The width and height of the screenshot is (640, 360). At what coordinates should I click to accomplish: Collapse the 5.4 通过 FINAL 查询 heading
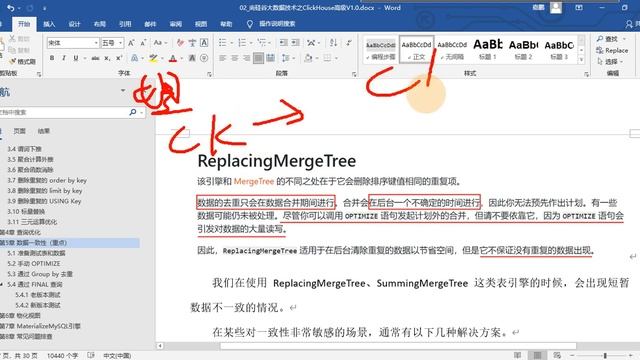[x=1, y=284]
